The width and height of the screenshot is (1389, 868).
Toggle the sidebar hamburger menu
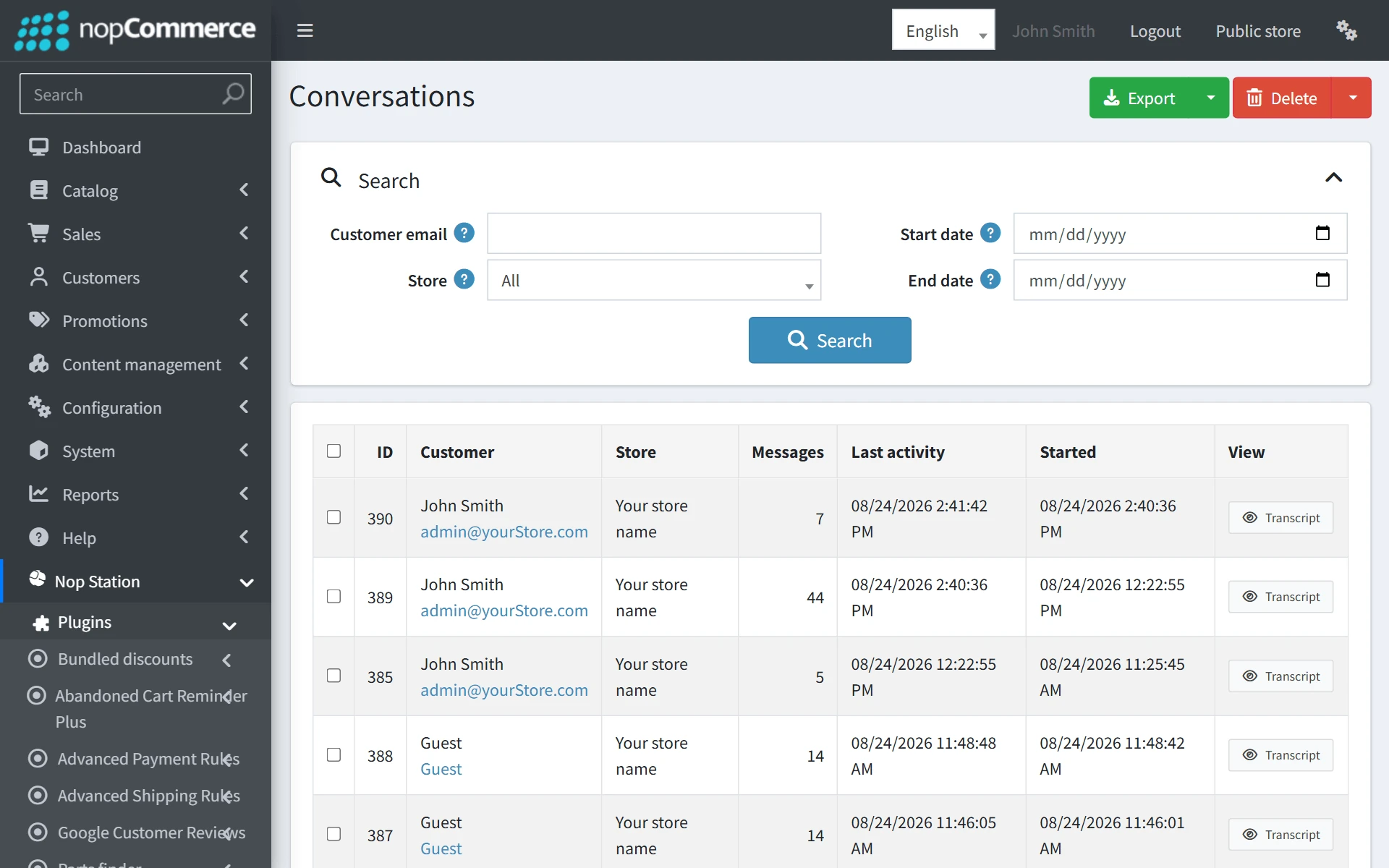click(305, 30)
